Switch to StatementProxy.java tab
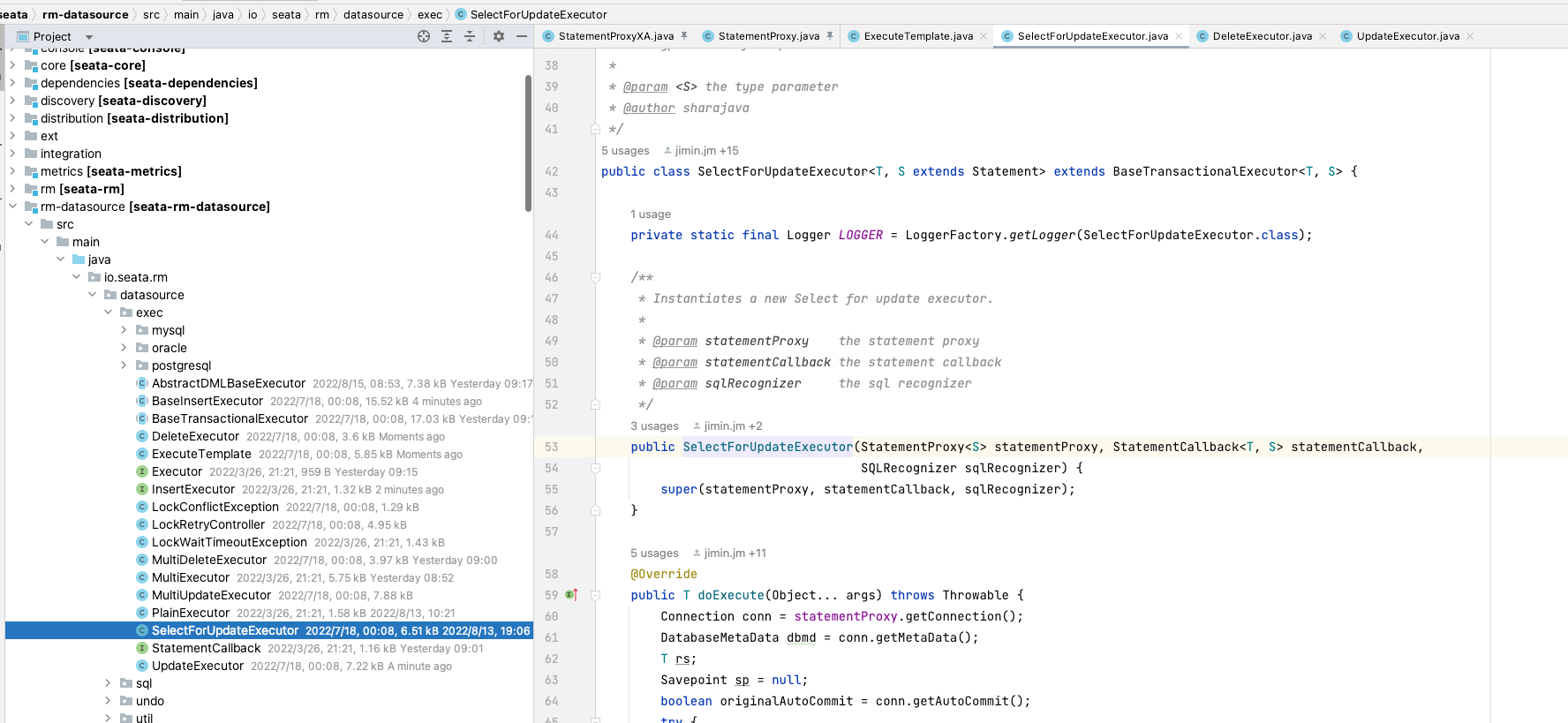Image resolution: width=1568 pixels, height=723 pixels. pos(768,36)
